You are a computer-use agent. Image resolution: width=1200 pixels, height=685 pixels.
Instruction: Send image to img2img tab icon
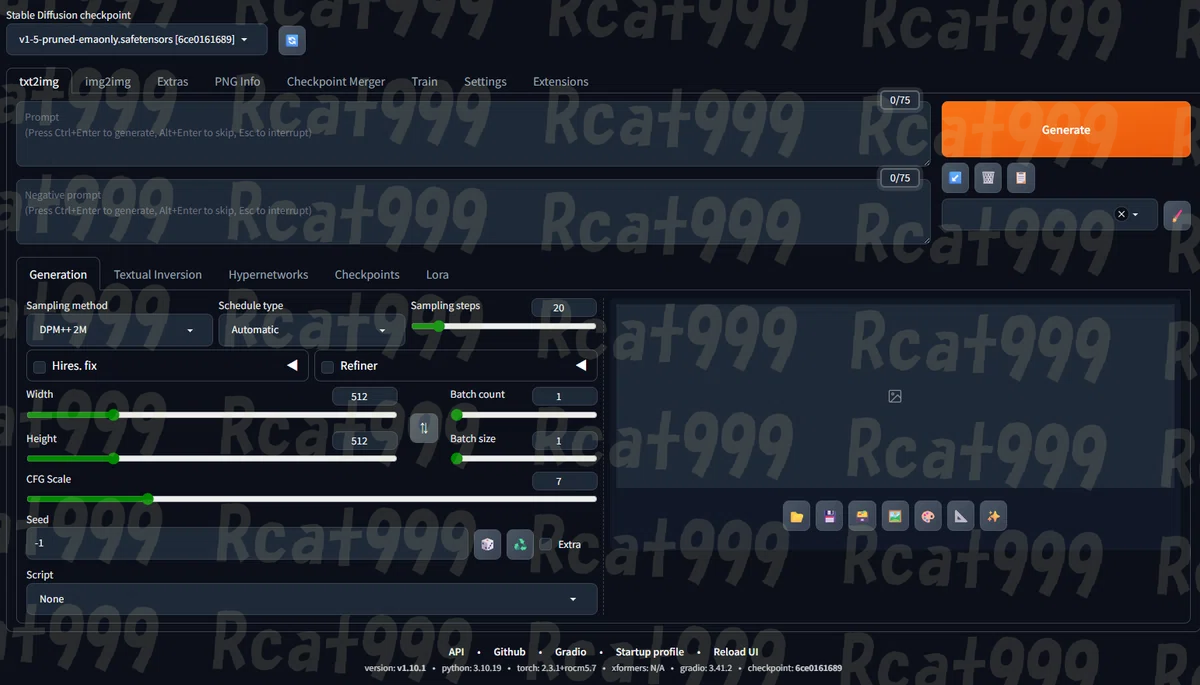(x=895, y=516)
